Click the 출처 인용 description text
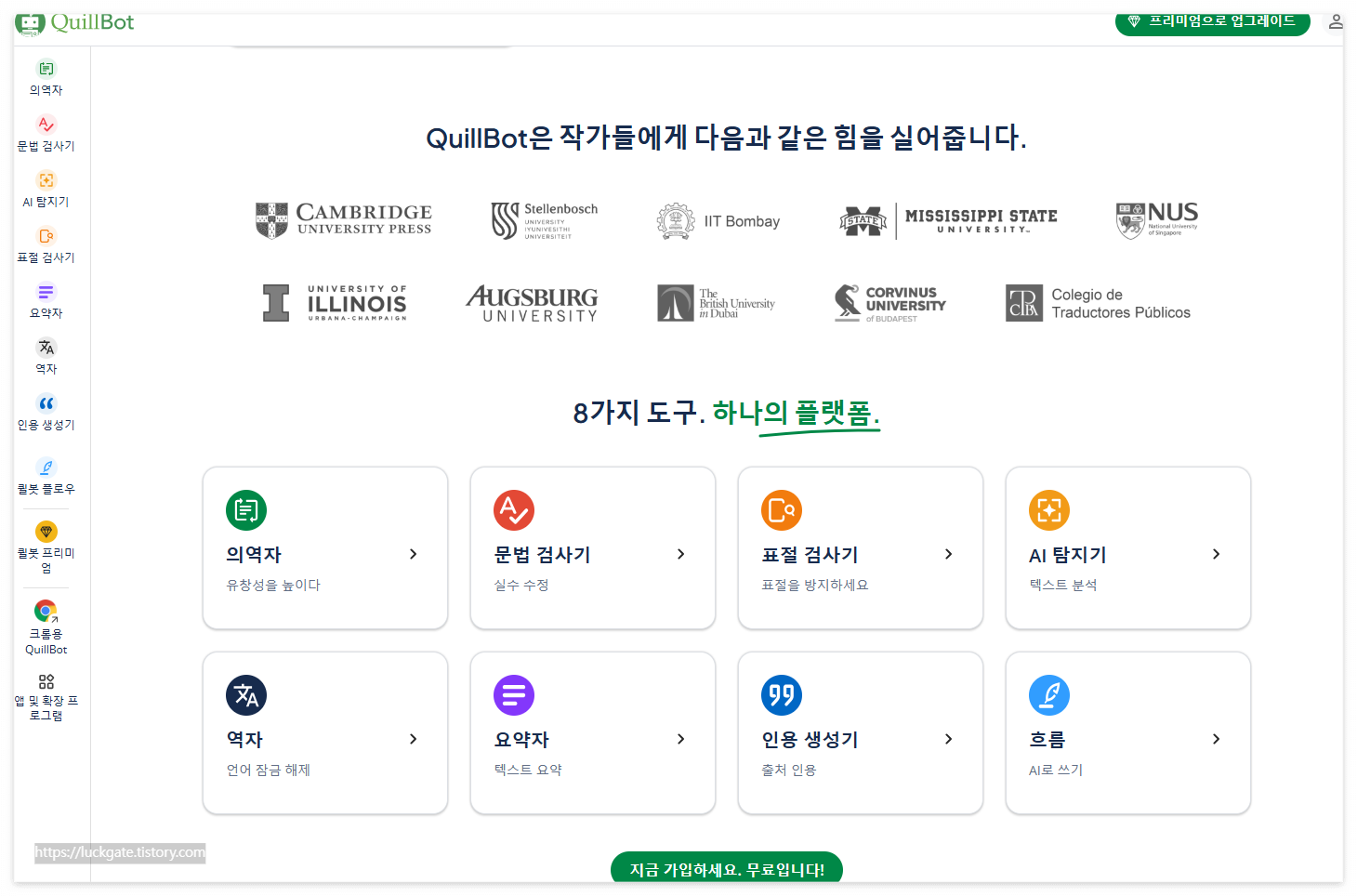 [x=789, y=770]
